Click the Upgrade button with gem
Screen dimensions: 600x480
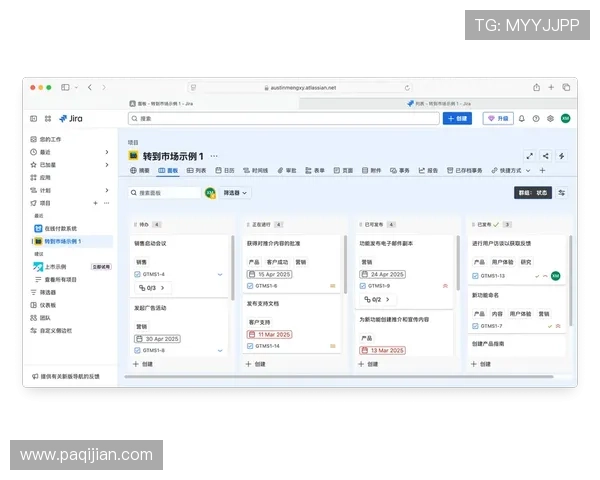[498, 119]
